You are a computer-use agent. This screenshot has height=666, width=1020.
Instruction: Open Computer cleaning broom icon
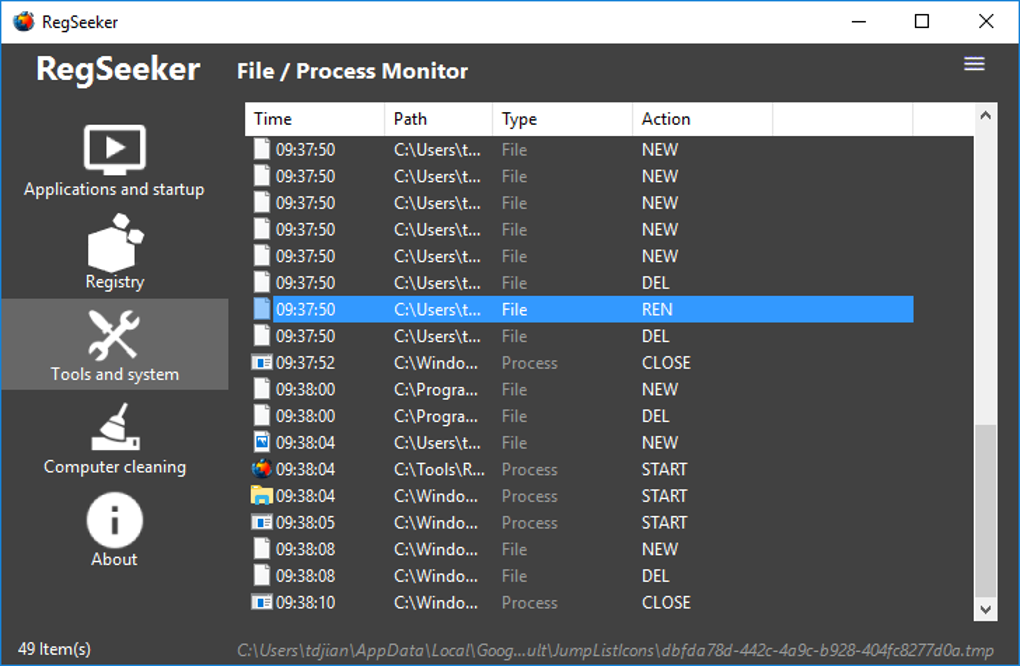[115, 427]
